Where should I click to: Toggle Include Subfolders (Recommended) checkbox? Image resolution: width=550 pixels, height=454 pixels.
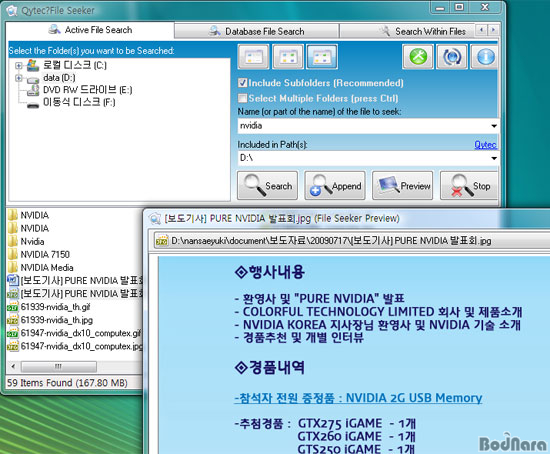coord(242,83)
